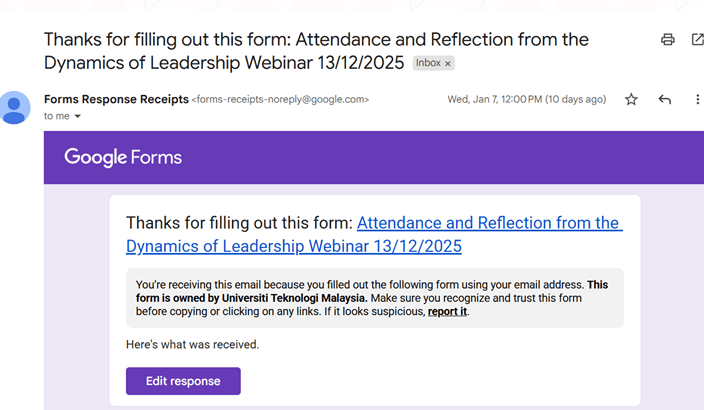Click the Google Forms logo
This screenshot has height=410, width=704.
[x=123, y=157]
